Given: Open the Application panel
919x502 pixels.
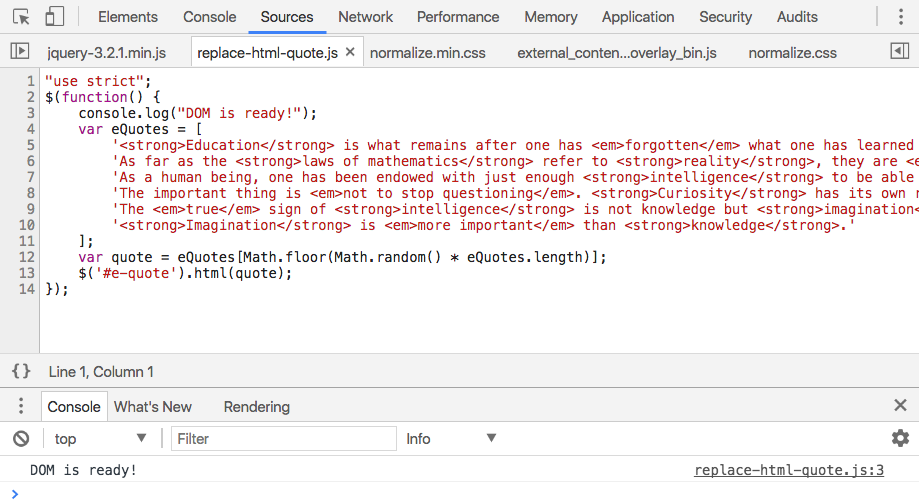Looking at the screenshot, I should 638,17.
